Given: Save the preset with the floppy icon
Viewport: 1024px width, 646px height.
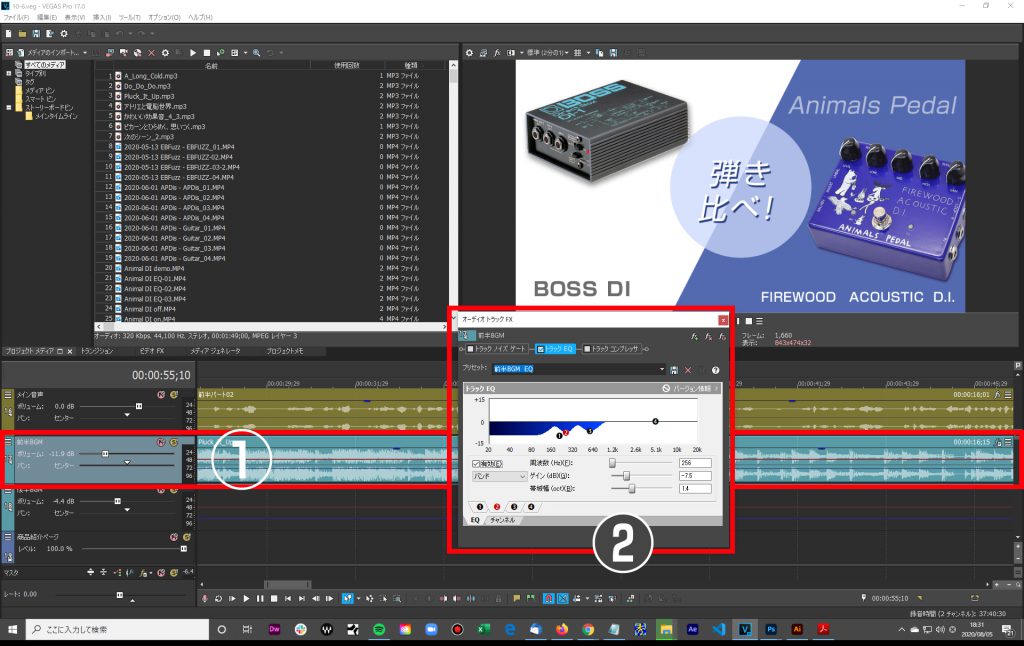Looking at the screenshot, I should point(674,370).
